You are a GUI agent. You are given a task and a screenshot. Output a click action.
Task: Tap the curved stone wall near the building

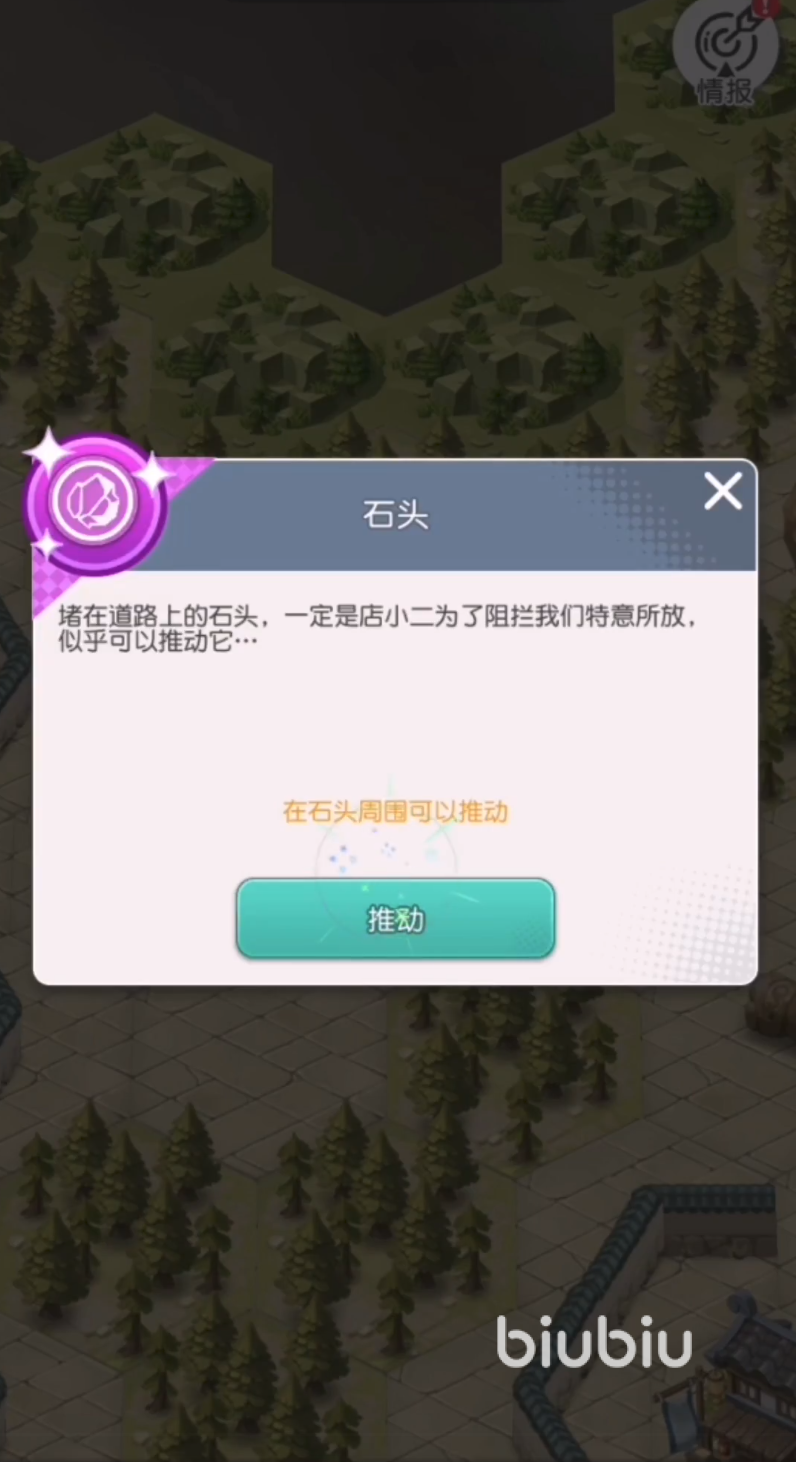[x=600, y=1290]
